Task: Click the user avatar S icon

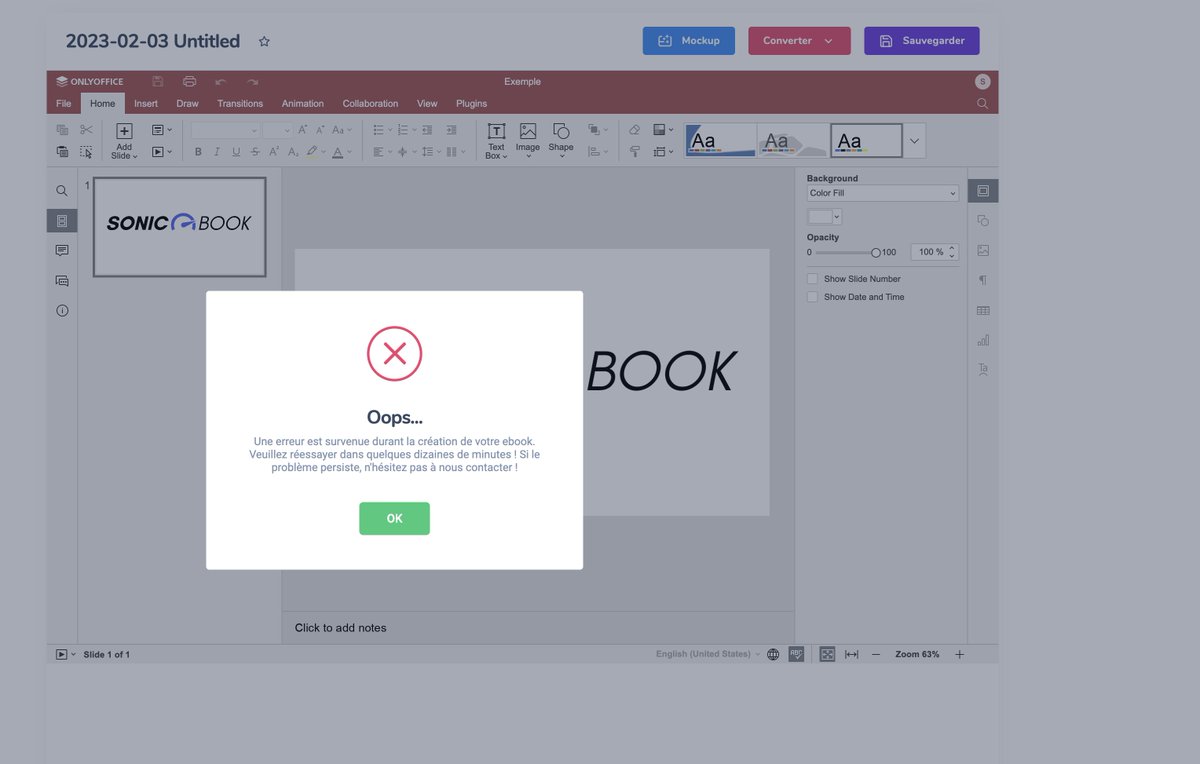Action: (x=982, y=81)
